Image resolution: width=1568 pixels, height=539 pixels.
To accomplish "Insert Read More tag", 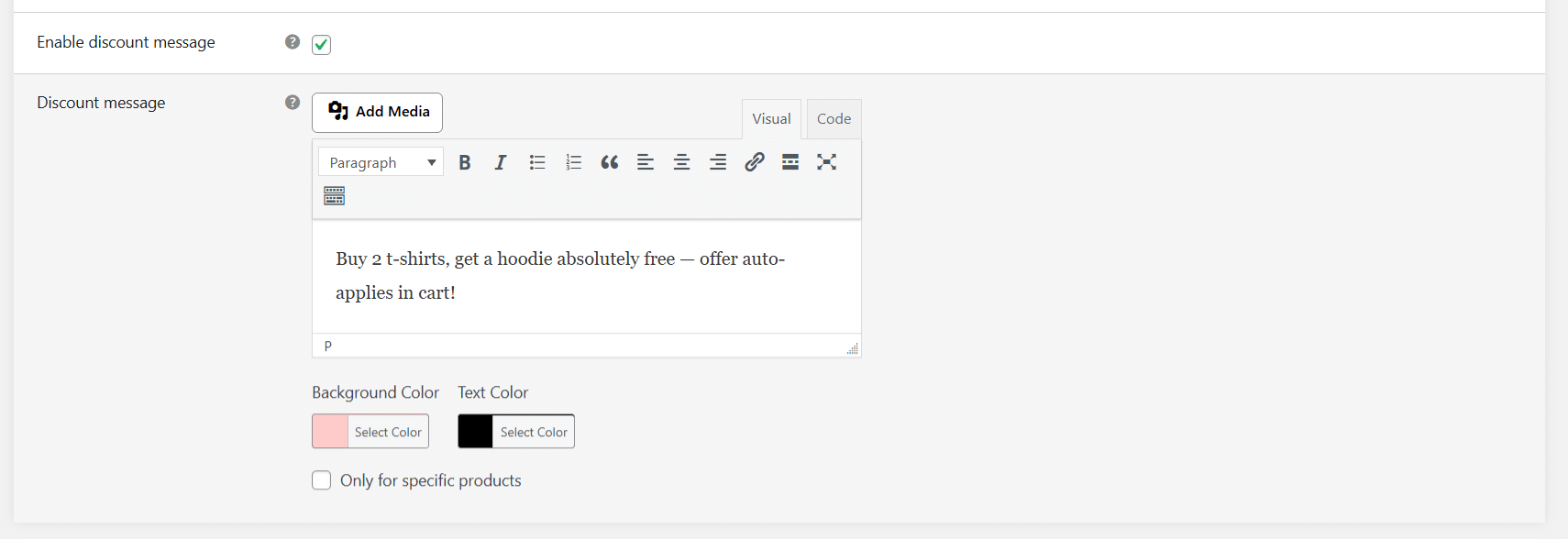I will pyautogui.click(x=790, y=162).
